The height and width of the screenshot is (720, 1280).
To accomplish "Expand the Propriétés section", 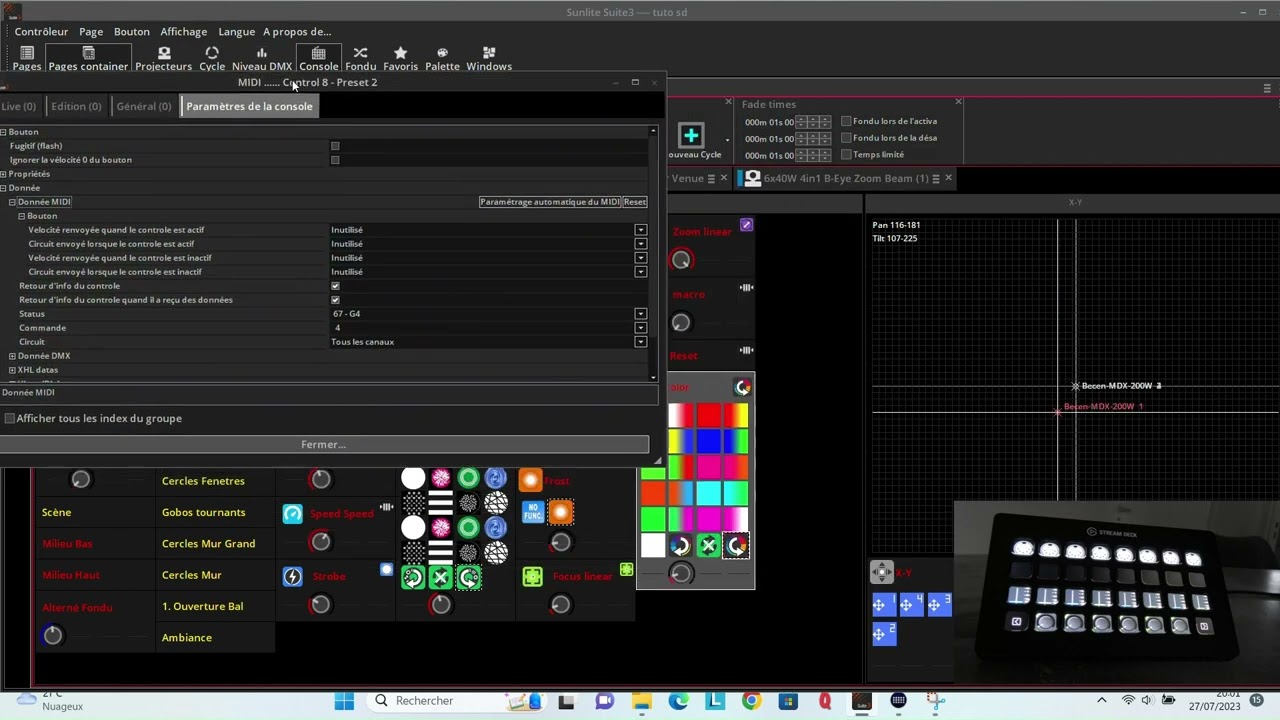I will (4, 174).
